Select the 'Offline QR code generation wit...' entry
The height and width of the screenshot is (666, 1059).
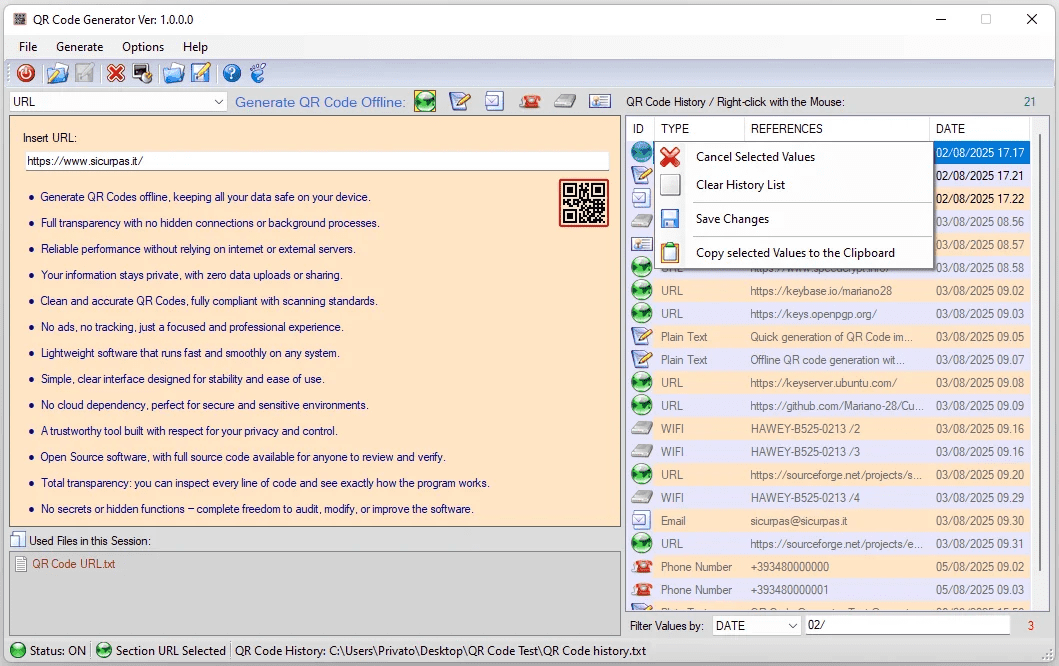827,359
